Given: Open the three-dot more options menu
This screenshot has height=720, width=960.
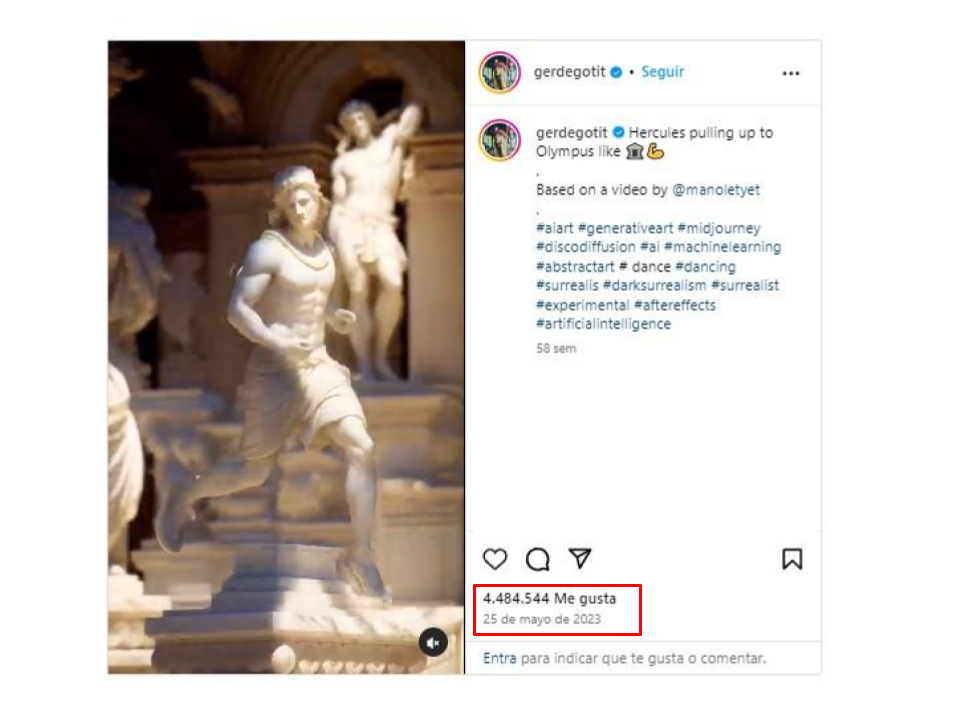Looking at the screenshot, I should (790, 73).
